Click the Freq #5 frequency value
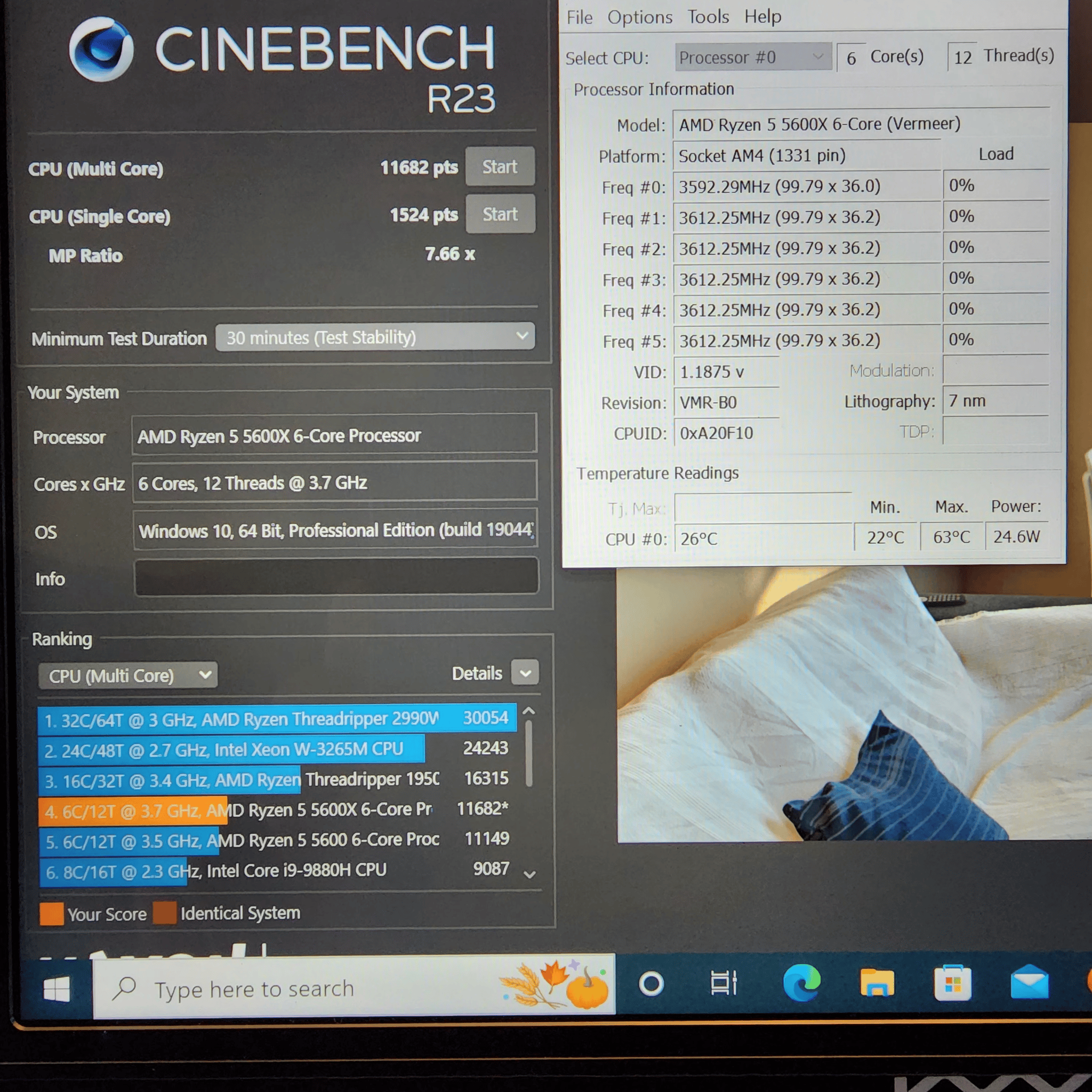Image resolution: width=1092 pixels, height=1092 pixels. tap(807, 341)
